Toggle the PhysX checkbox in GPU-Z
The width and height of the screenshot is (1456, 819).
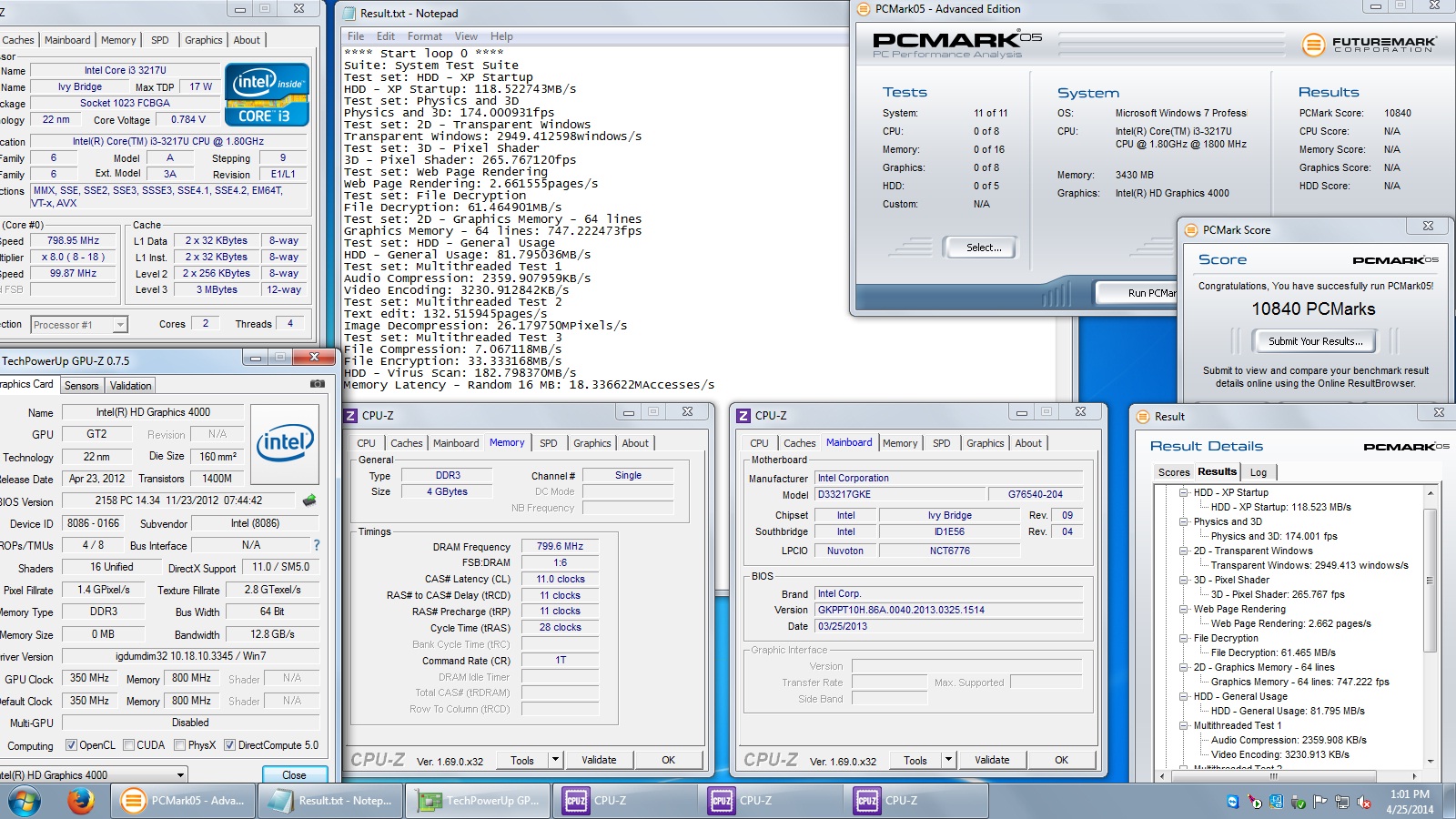click(x=180, y=745)
